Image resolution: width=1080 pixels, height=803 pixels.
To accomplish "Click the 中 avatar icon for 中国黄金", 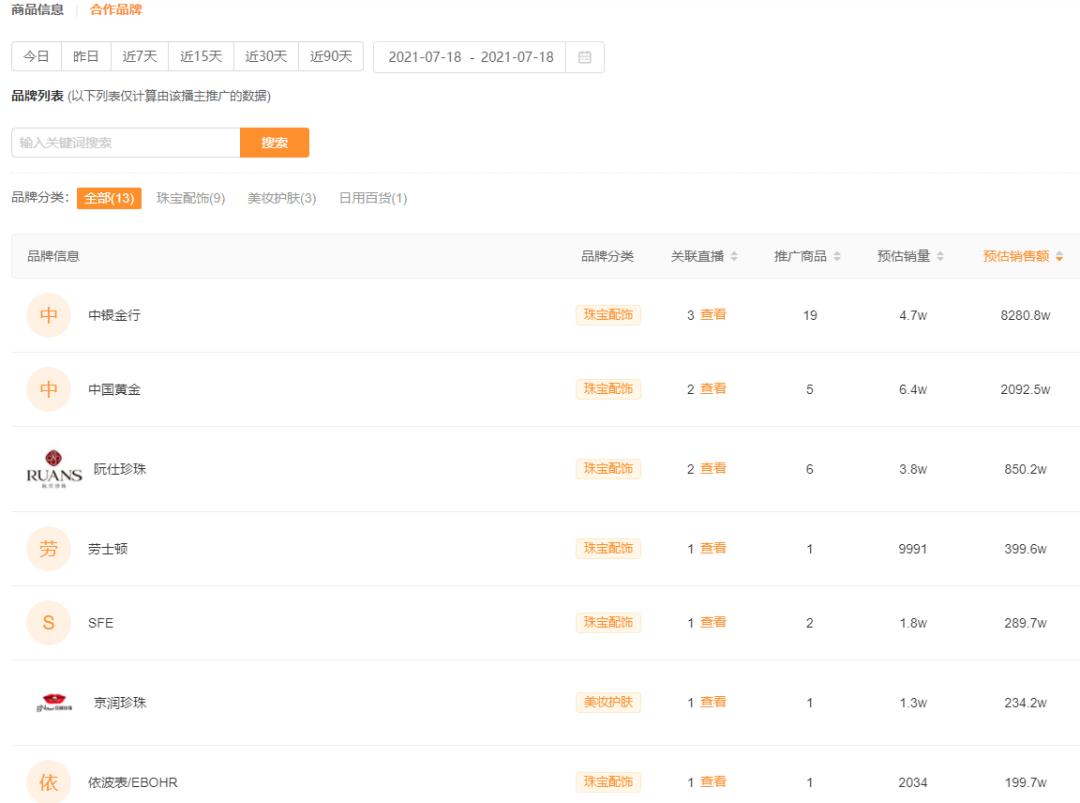I will point(47,388).
